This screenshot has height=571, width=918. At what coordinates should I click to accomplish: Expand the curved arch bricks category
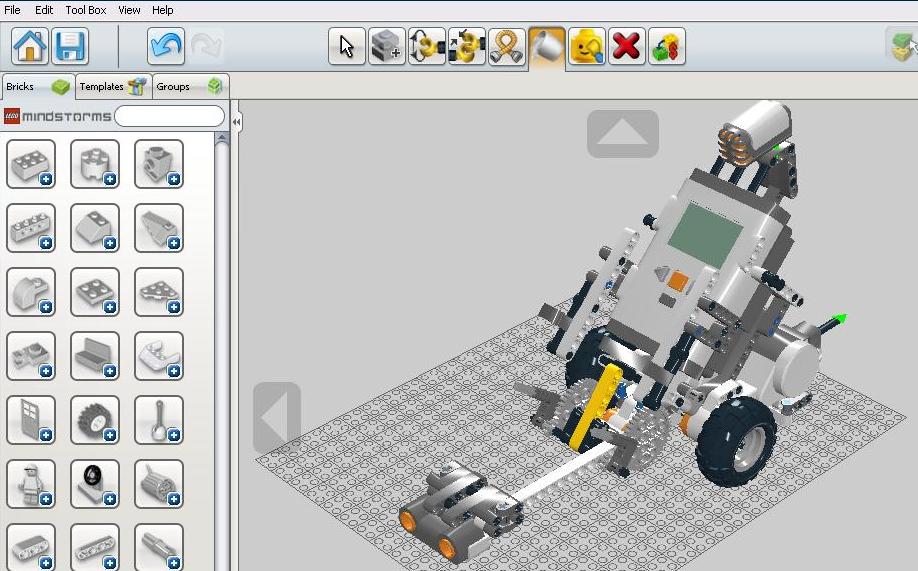point(31,292)
